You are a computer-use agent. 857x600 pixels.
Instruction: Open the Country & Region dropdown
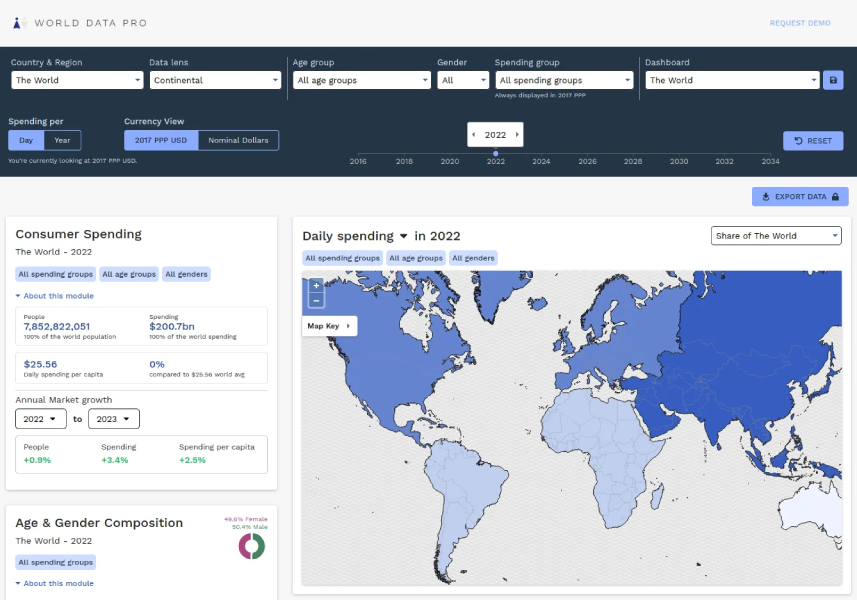point(77,80)
